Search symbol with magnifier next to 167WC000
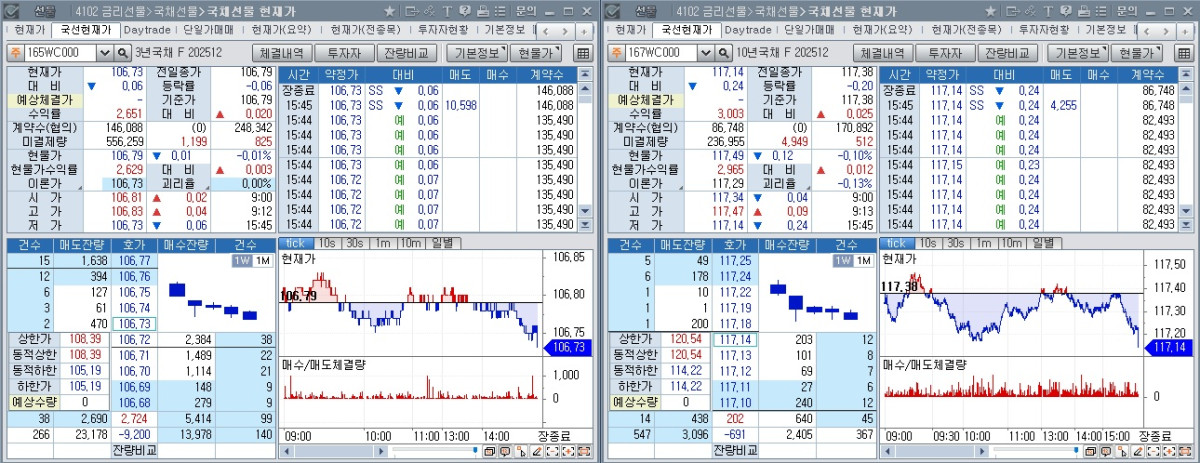 (724, 52)
